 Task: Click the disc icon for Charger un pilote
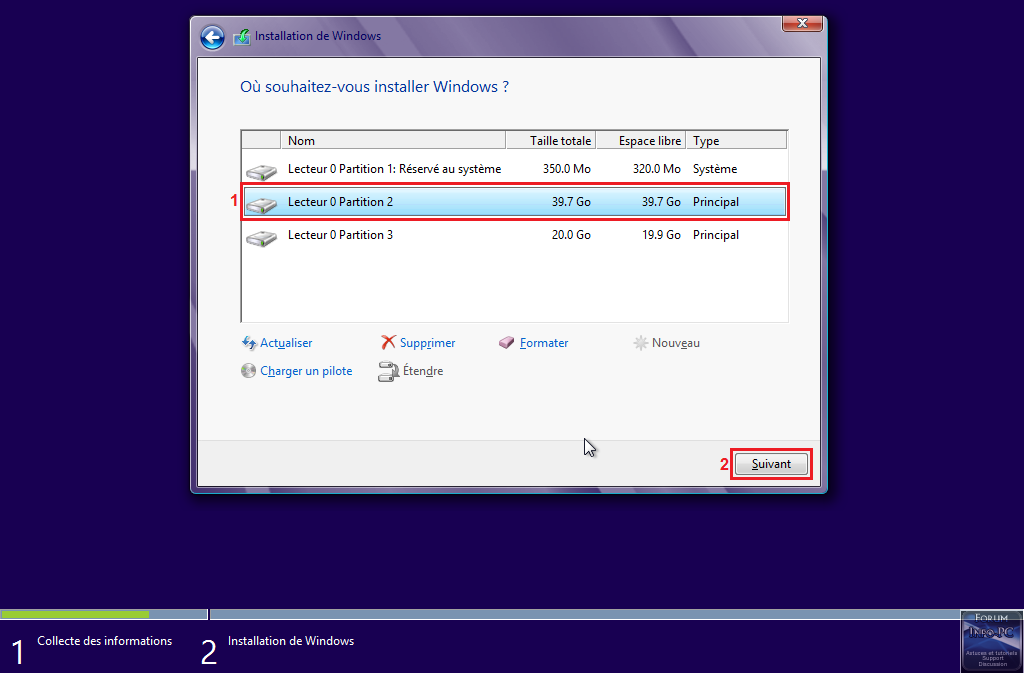248,371
